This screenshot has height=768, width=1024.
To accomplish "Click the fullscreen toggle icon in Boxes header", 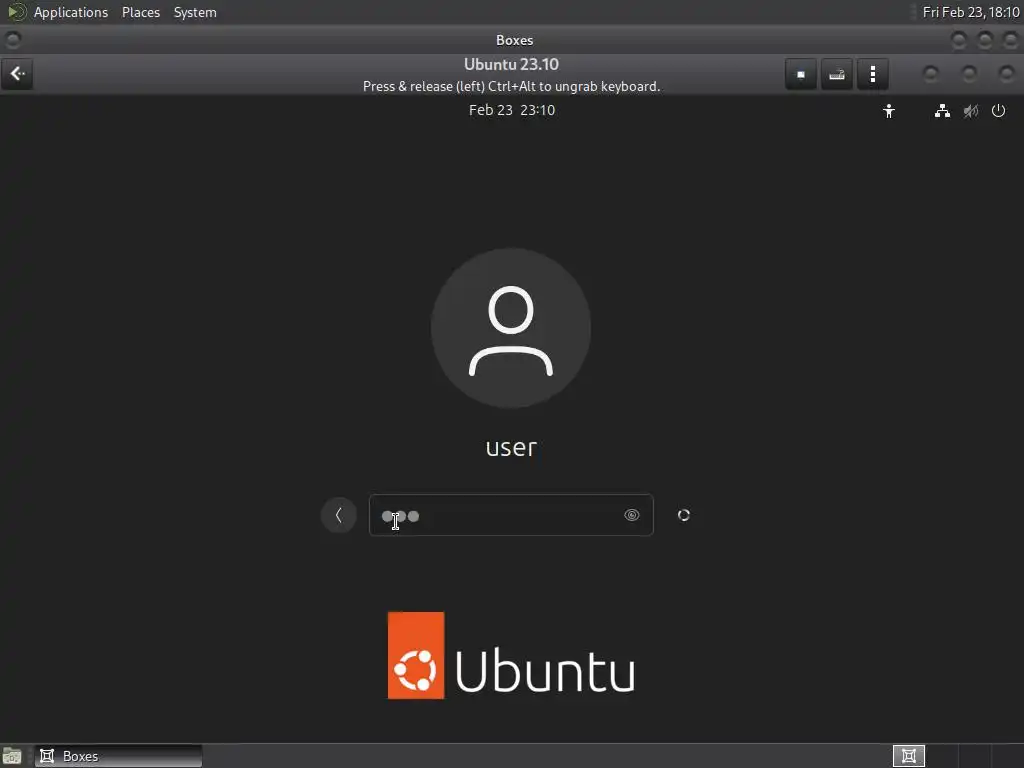I will click(x=801, y=74).
